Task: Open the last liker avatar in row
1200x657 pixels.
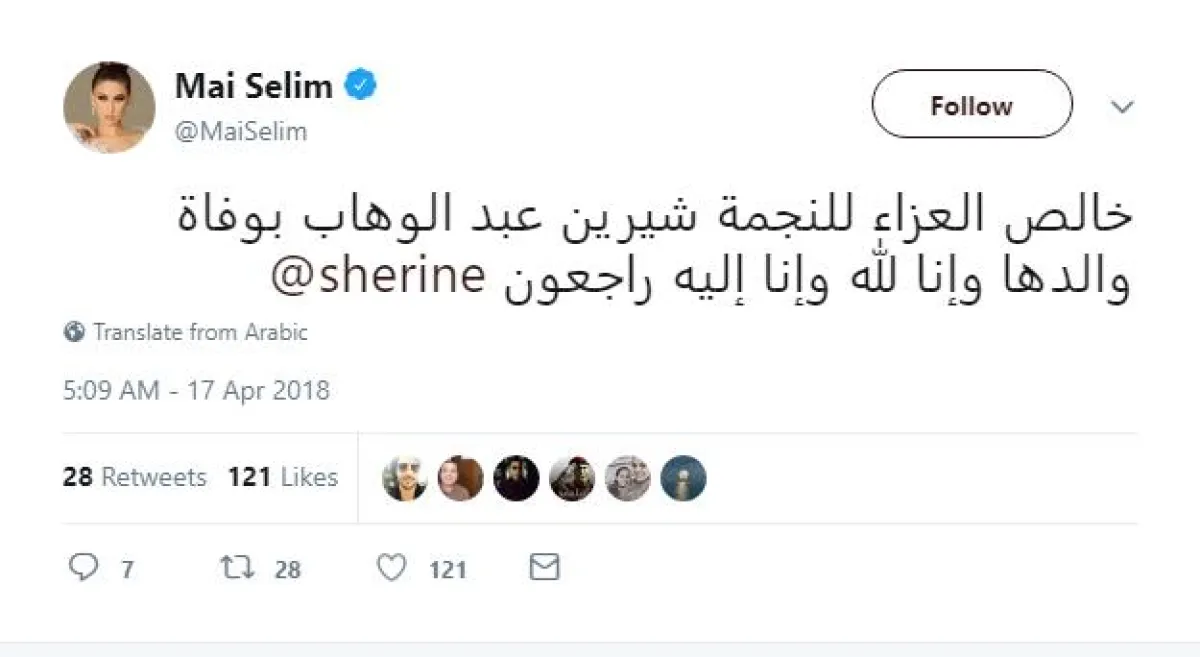Action: point(684,478)
